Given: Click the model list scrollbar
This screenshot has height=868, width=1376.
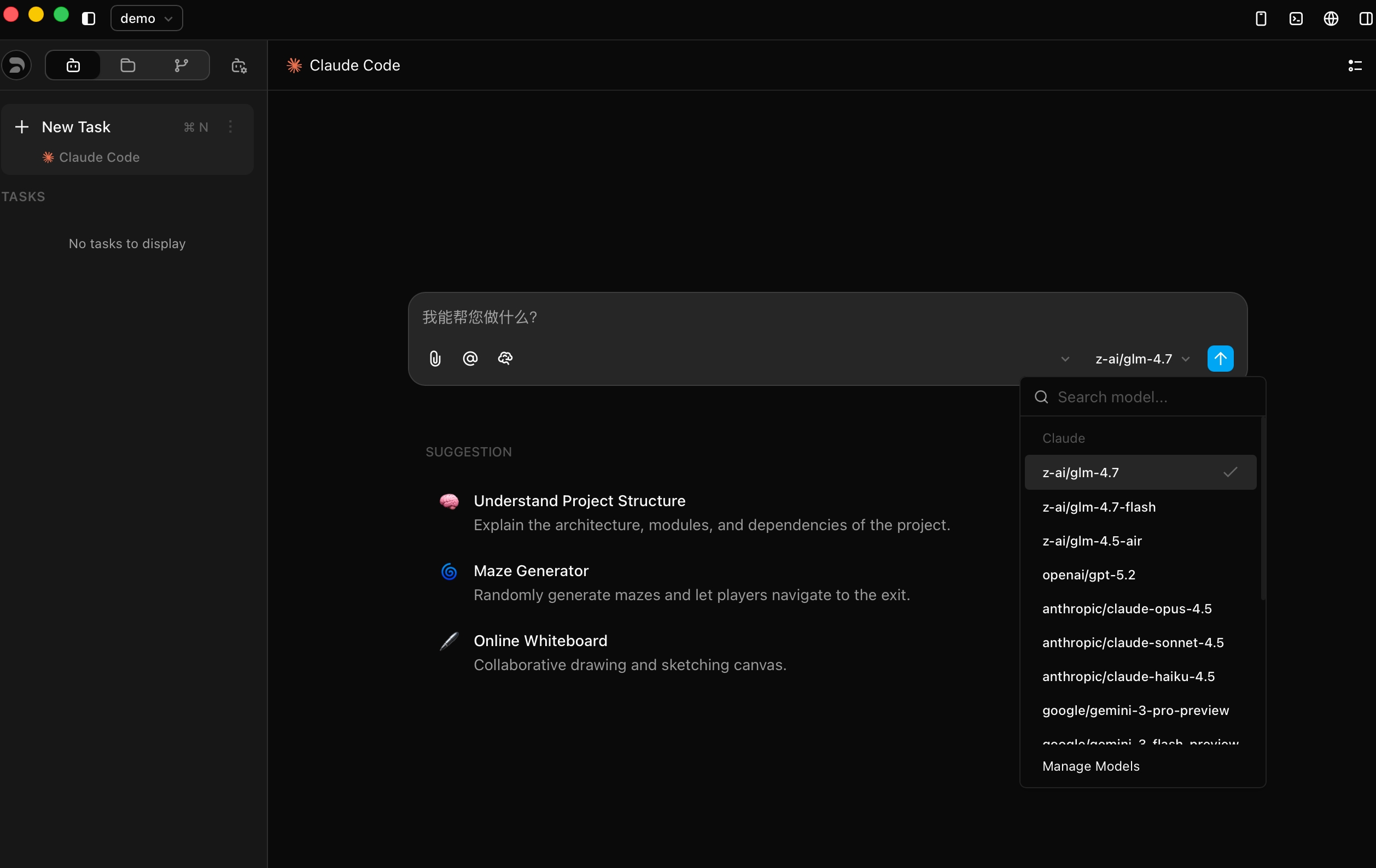Looking at the screenshot, I should pos(1262,508).
